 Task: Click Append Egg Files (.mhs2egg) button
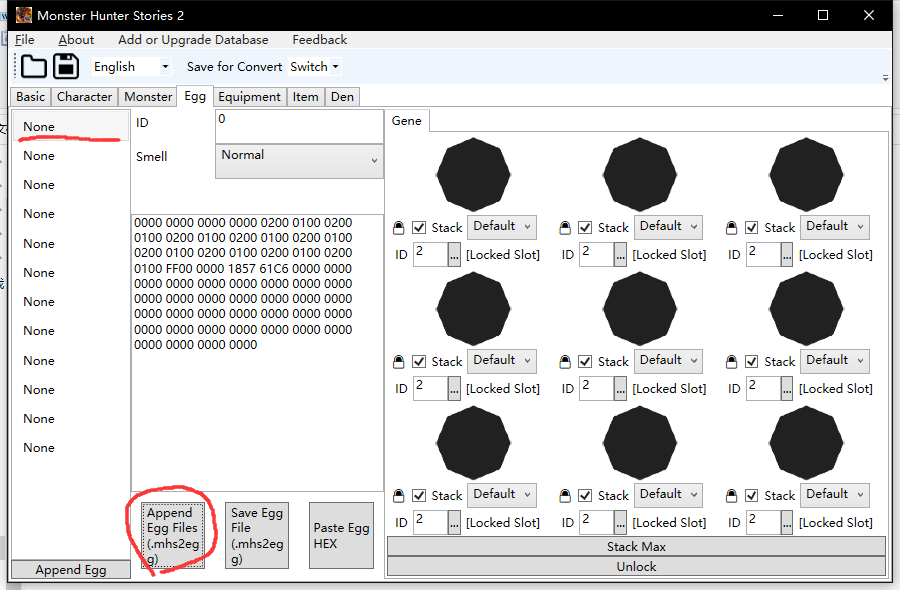pyautogui.click(x=173, y=535)
